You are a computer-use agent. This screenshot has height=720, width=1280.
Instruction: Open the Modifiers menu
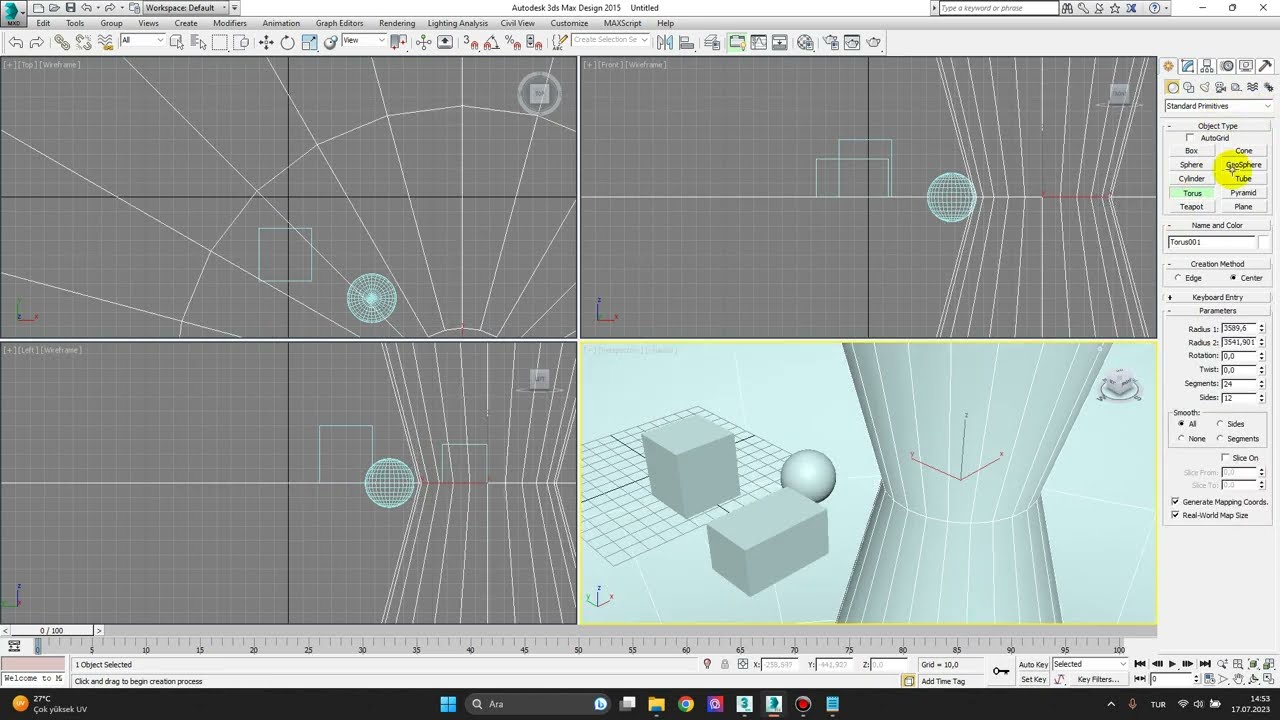[230, 23]
